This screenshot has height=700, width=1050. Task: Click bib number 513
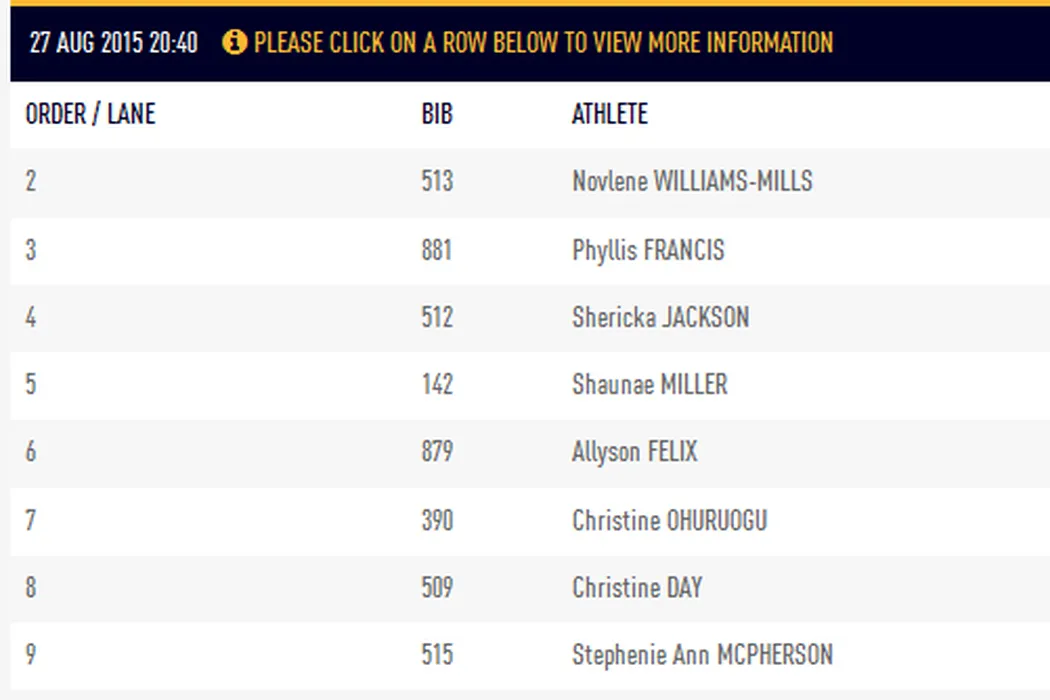(x=437, y=181)
